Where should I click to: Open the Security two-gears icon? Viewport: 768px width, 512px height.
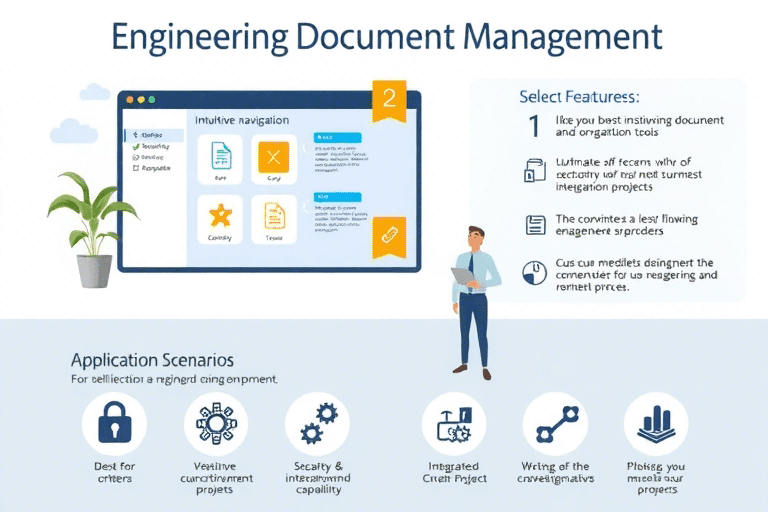(317, 424)
